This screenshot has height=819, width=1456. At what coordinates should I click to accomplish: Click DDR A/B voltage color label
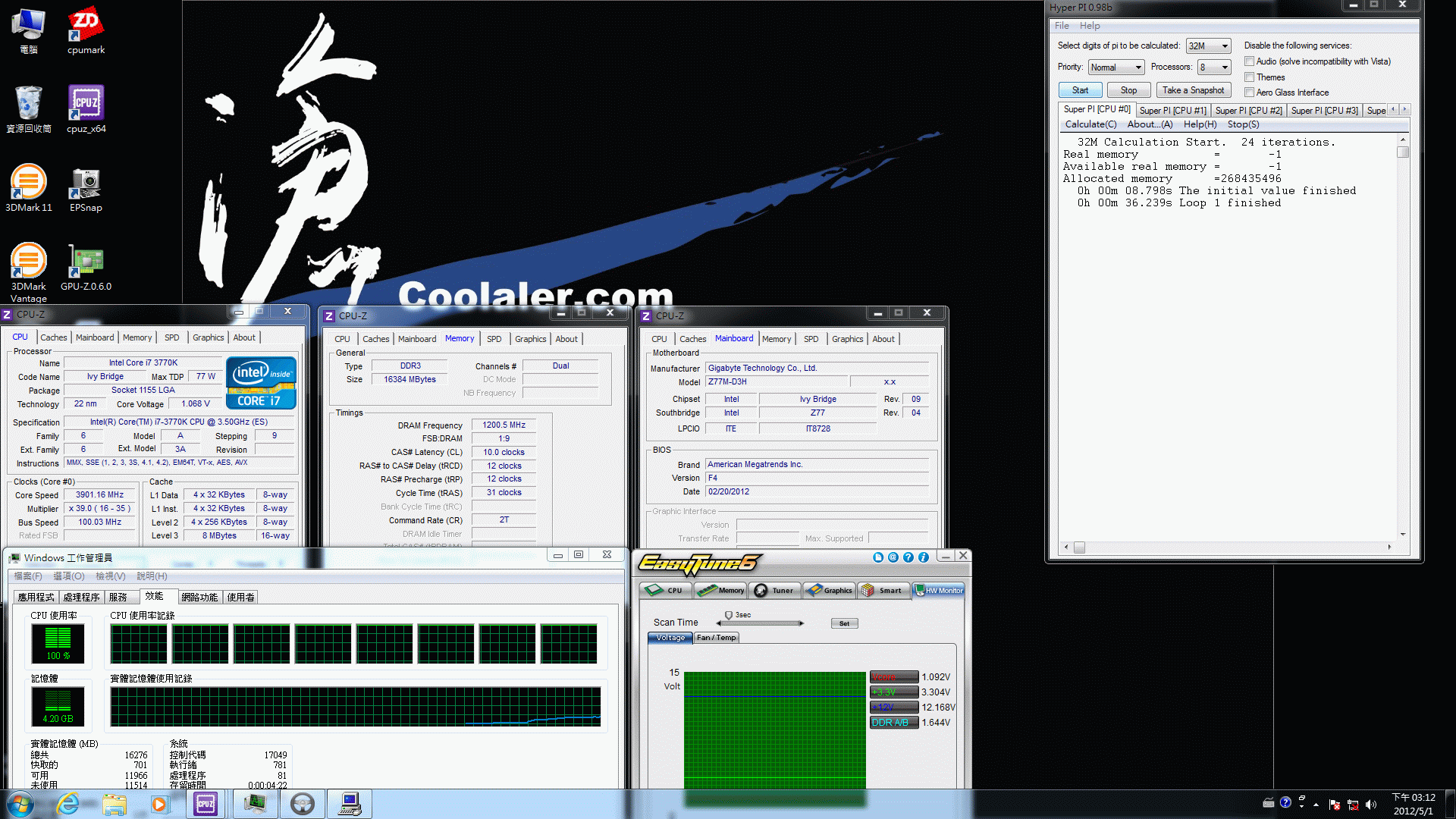click(894, 723)
